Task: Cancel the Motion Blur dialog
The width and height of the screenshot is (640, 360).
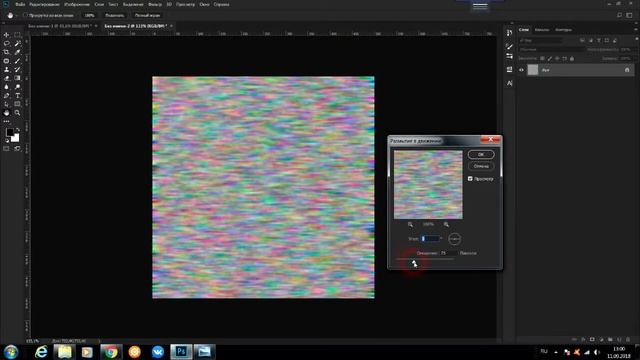Action: point(481,166)
